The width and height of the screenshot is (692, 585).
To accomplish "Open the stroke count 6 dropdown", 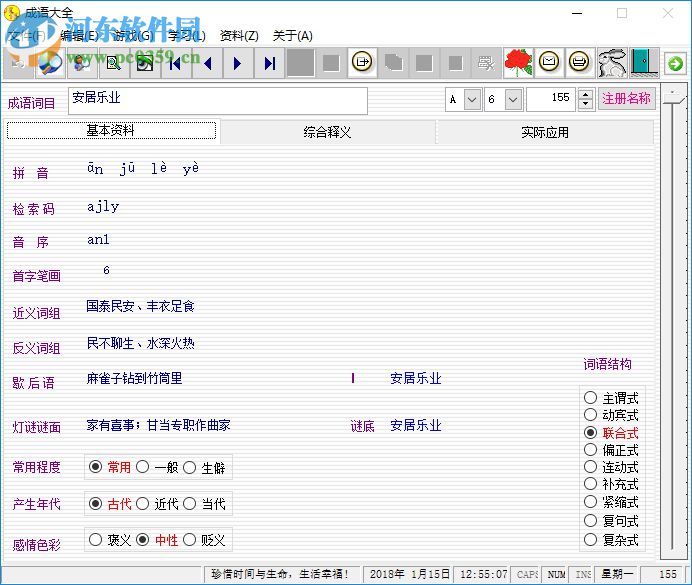I will (x=513, y=100).
